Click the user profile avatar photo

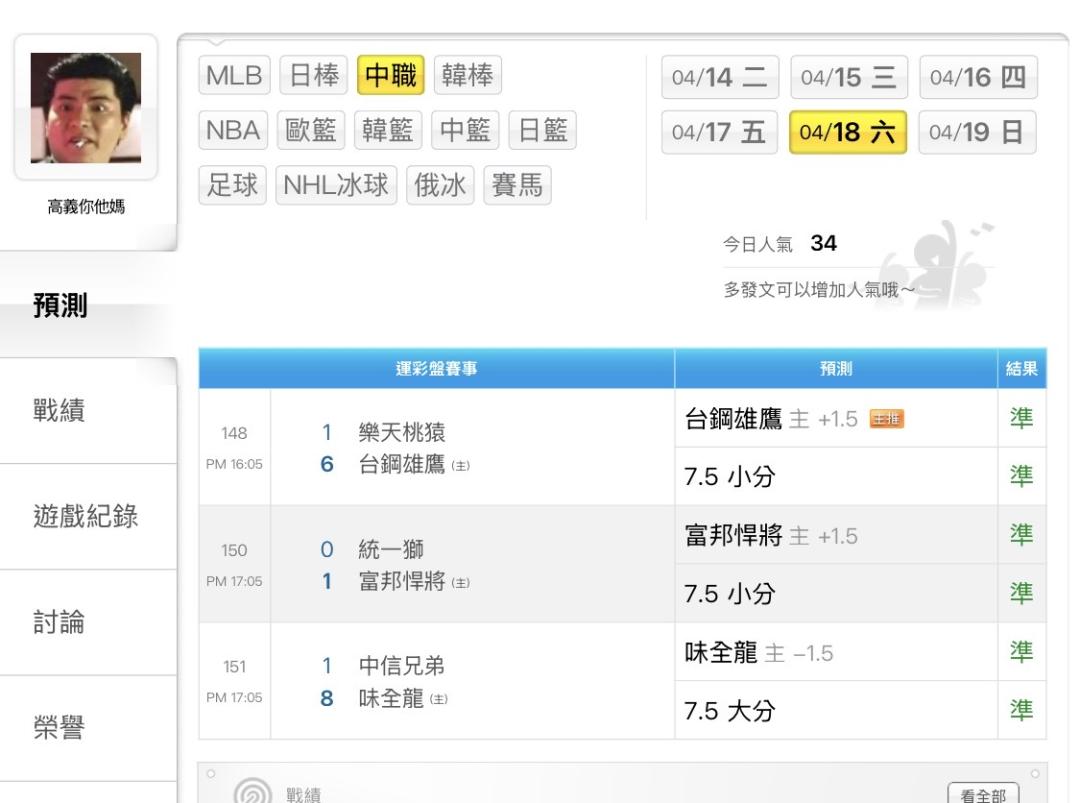(85, 108)
